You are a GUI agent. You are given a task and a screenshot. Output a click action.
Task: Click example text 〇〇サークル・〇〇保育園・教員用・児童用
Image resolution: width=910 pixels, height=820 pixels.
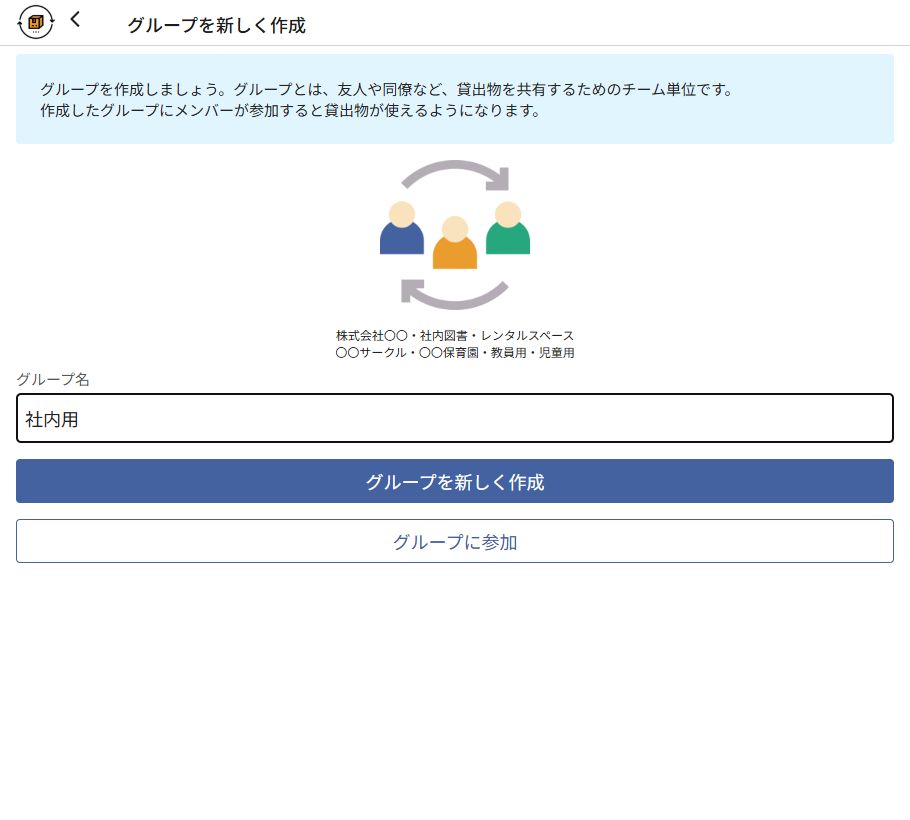tap(454, 352)
